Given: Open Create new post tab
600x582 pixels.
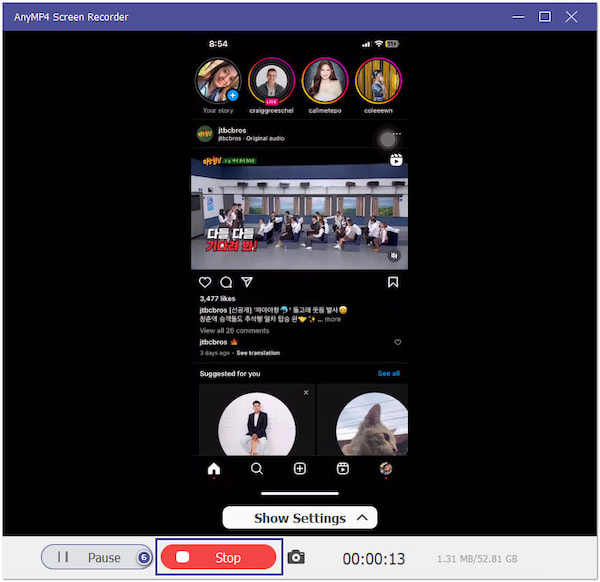Looking at the screenshot, I should [x=300, y=469].
